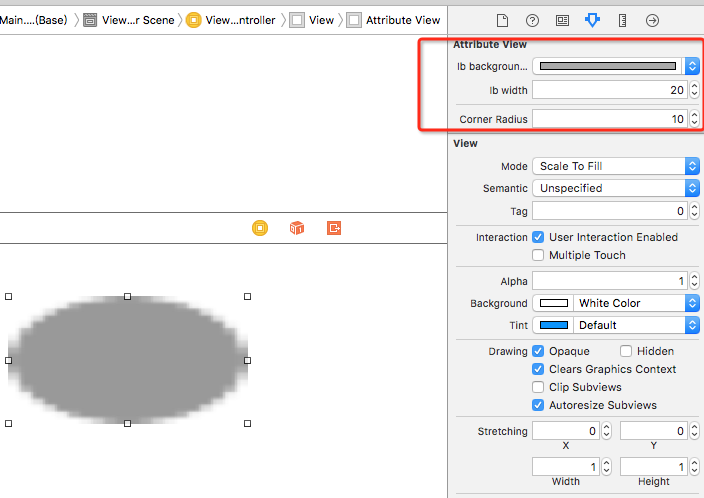Enable Multiple Touch checkbox
Screen dimensions: 704x498
(x=538, y=255)
